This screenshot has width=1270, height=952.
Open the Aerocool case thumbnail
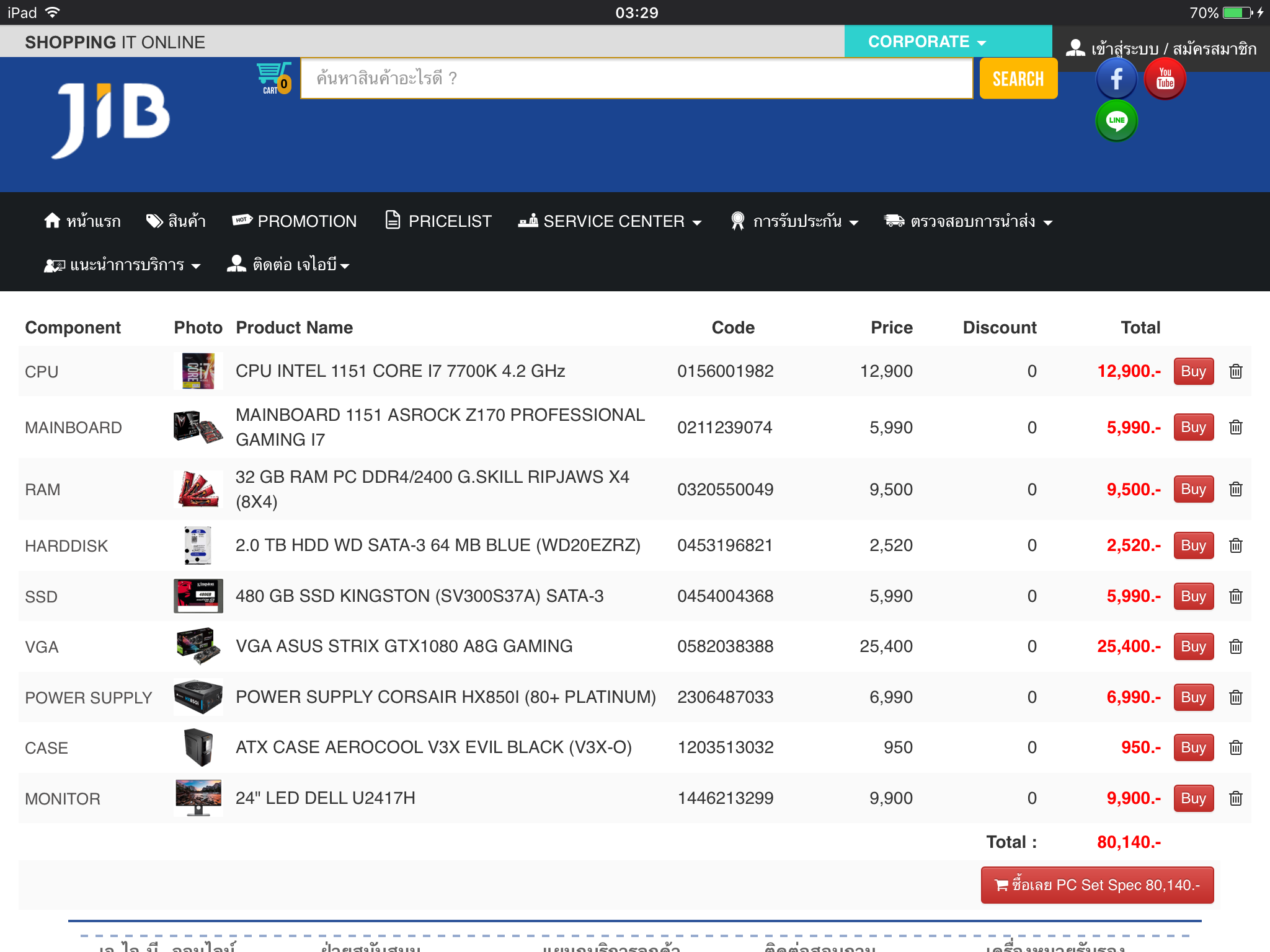tap(198, 747)
